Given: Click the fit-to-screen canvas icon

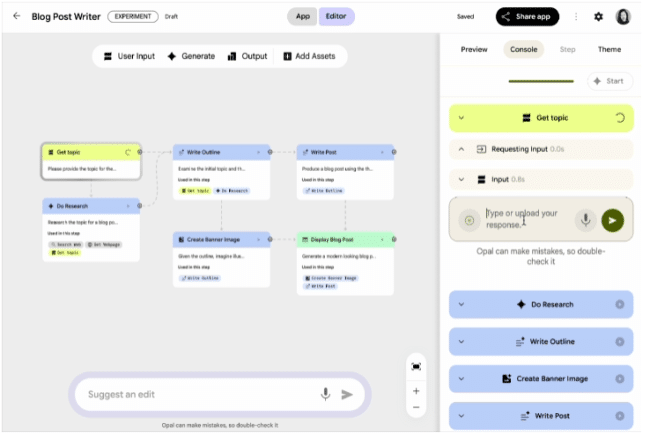Looking at the screenshot, I should (416, 367).
